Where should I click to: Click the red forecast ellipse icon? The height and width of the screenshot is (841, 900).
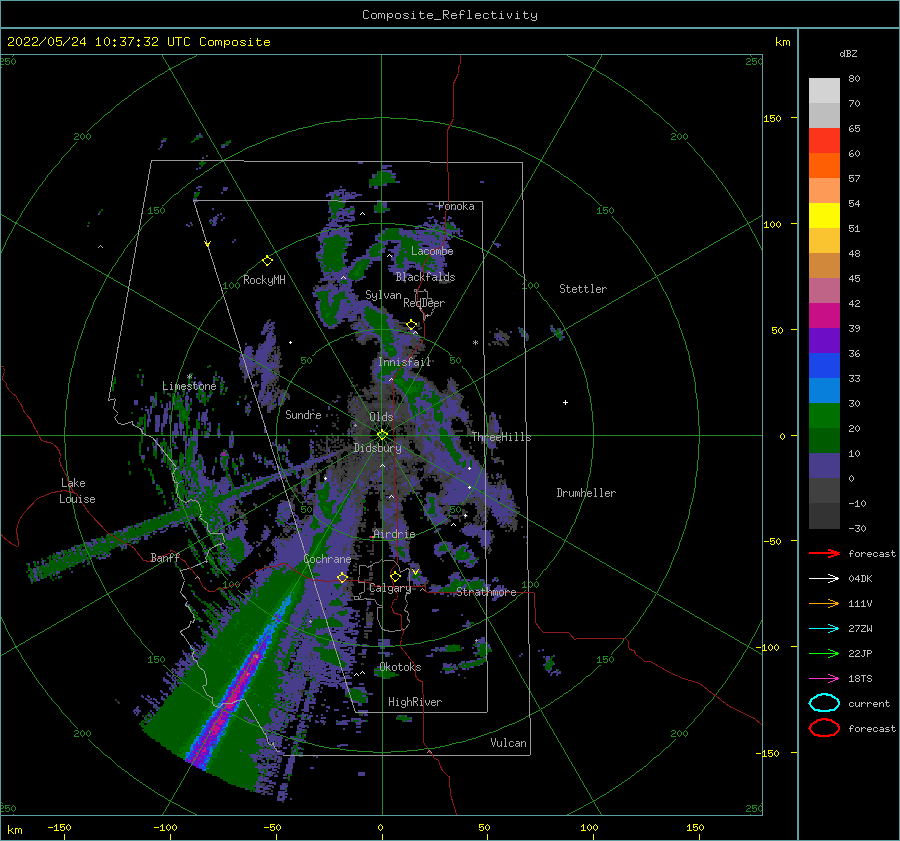824,728
